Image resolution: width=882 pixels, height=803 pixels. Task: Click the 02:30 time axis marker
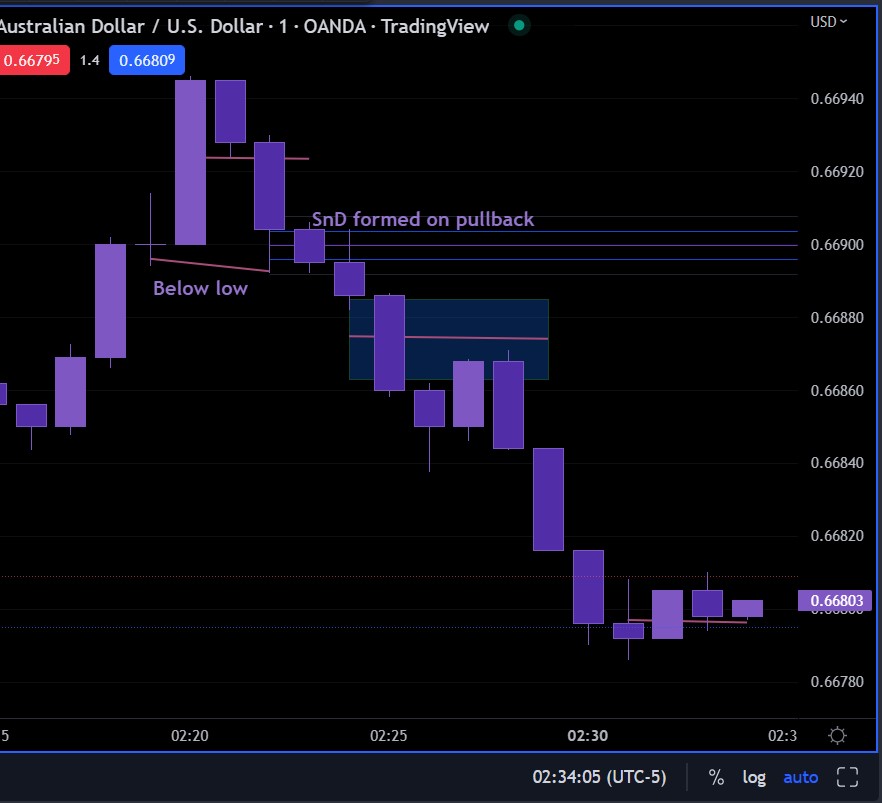[x=587, y=736]
